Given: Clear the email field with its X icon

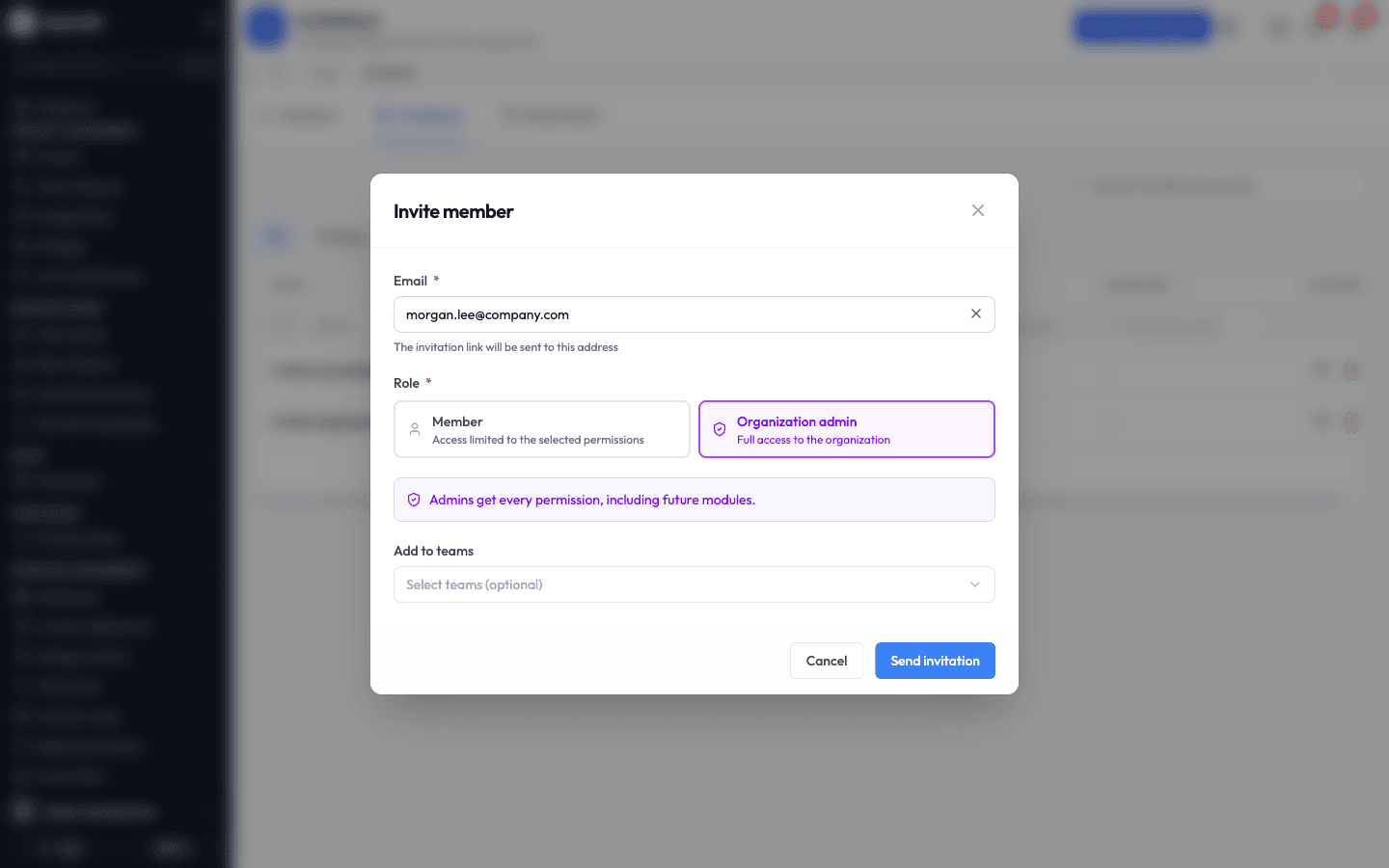Looking at the screenshot, I should point(976,313).
